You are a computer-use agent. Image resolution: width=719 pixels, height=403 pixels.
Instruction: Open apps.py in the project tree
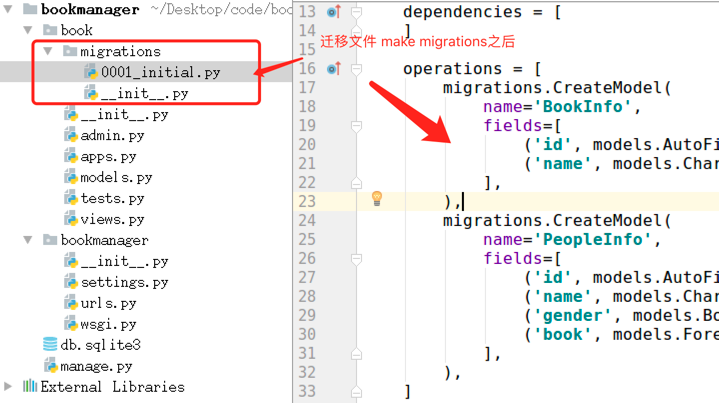click(108, 156)
